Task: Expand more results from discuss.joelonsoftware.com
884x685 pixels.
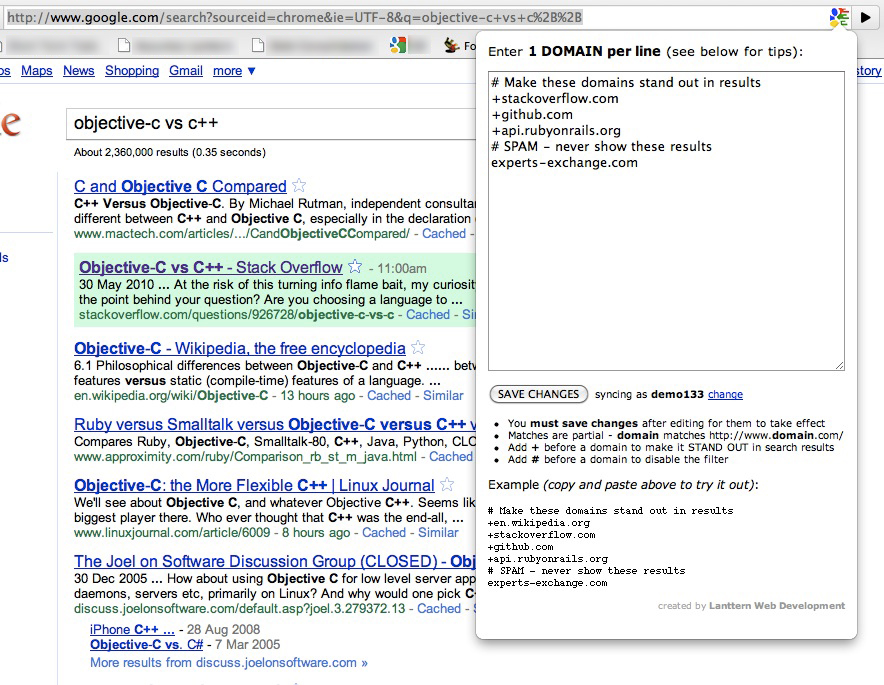Action: 227,662
